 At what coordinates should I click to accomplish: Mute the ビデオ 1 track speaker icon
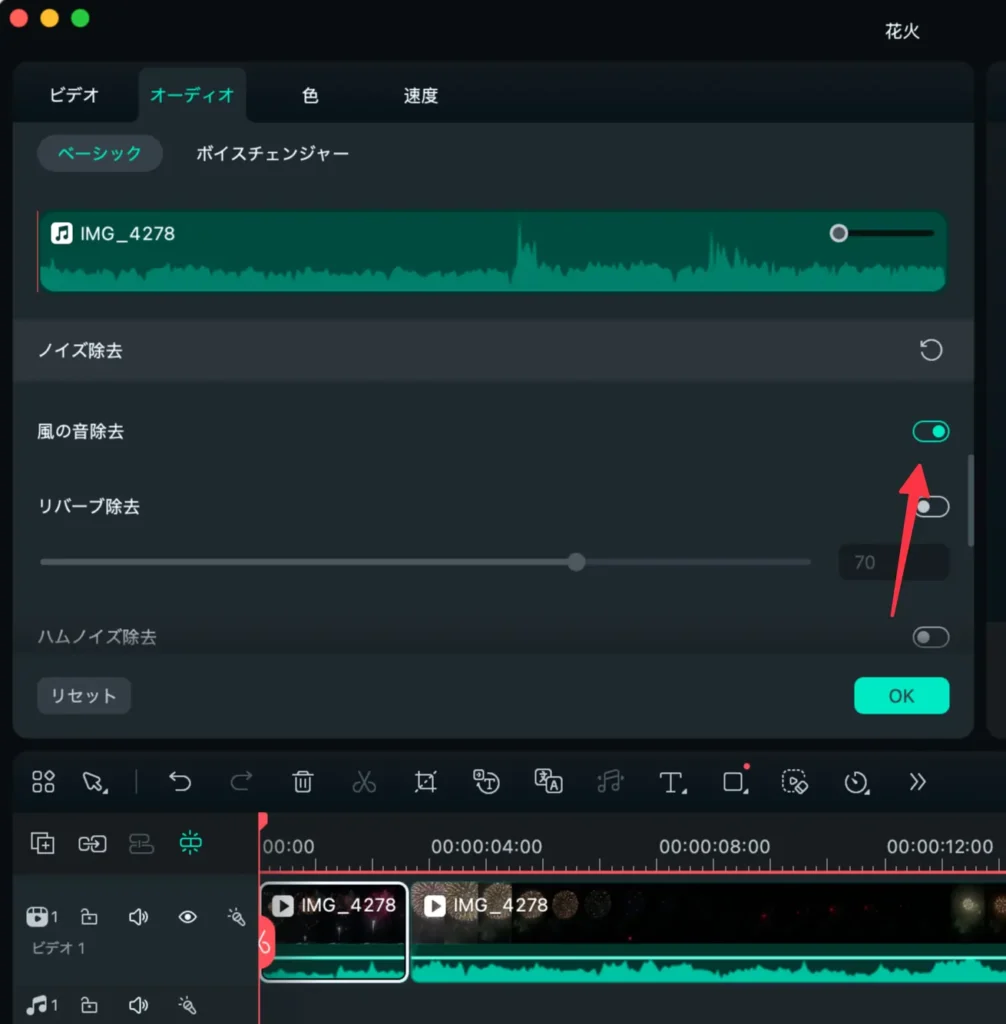[139, 916]
